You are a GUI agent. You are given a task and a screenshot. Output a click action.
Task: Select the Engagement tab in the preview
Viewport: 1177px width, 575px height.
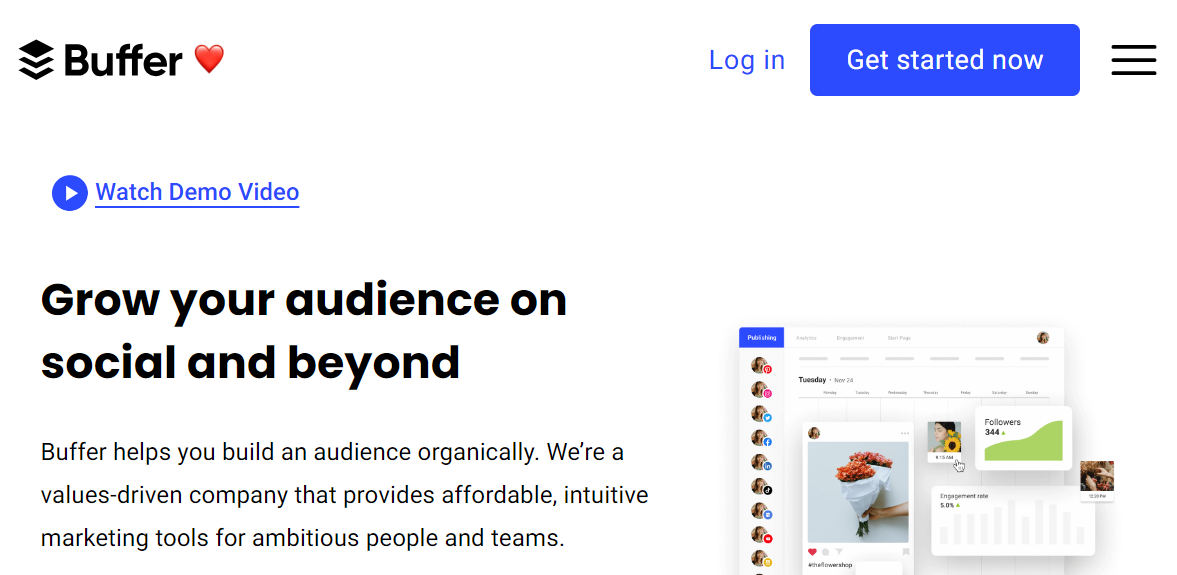click(x=849, y=338)
